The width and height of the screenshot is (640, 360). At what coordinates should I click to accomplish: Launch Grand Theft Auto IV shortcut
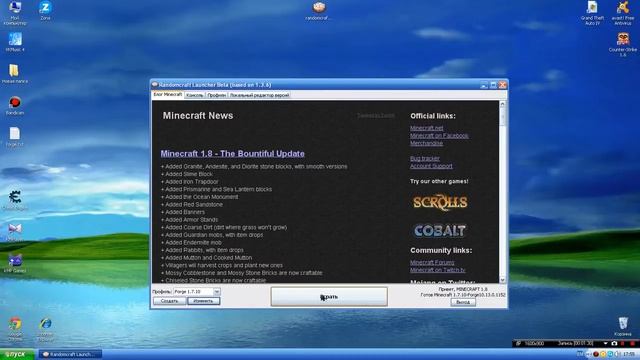tap(592, 13)
